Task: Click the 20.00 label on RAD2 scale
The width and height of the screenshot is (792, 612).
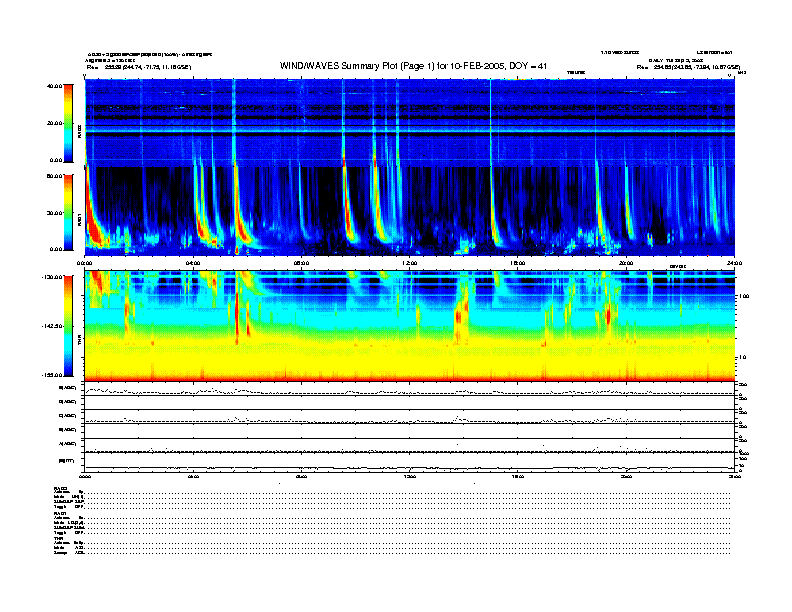Action: tap(54, 123)
